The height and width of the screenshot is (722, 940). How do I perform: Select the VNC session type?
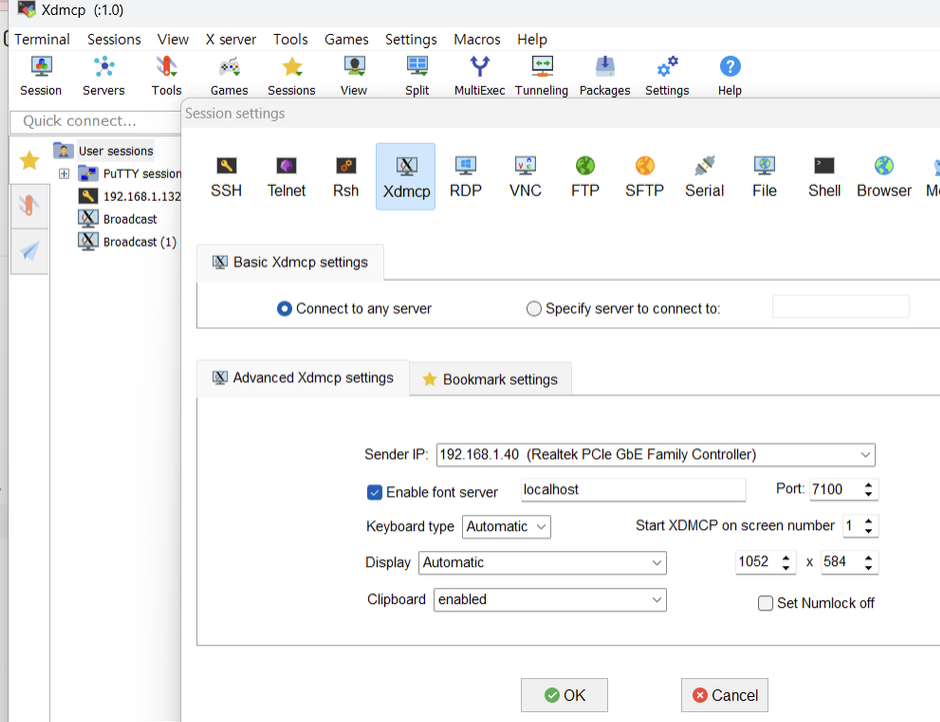[x=525, y=177]
